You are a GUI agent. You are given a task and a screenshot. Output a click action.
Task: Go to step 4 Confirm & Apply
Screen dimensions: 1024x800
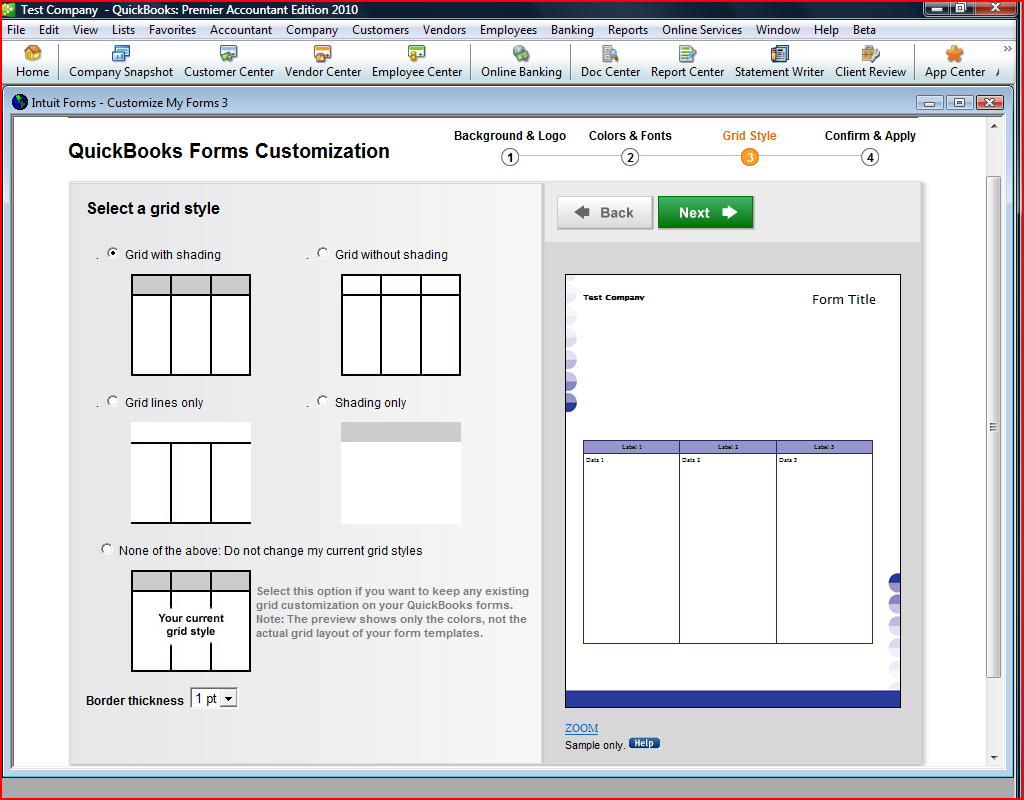click(870, 157)
